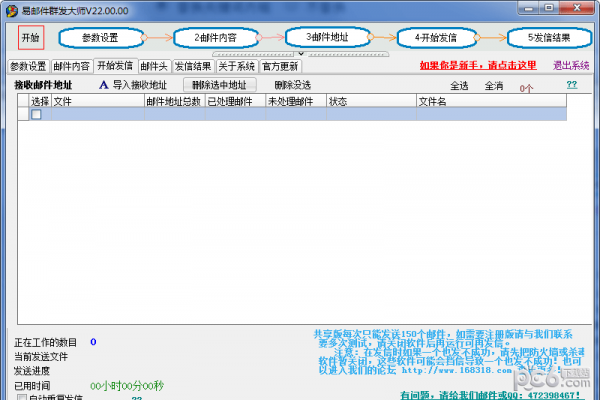
Task: Click the contact link 有问题，请给我们邮件或QQ
Action: coord(490,395)
